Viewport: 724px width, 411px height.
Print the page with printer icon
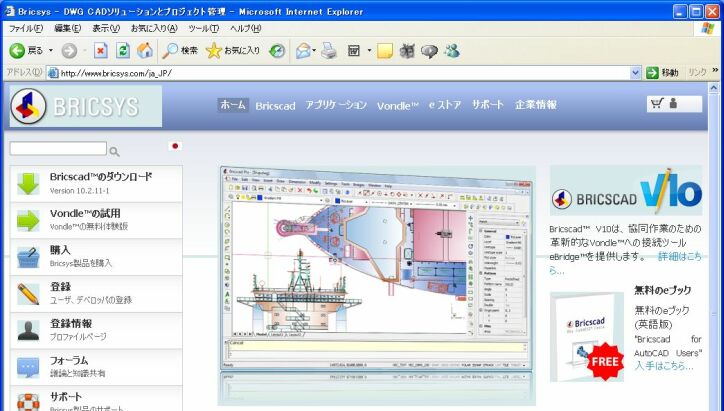tap(329, 51)
